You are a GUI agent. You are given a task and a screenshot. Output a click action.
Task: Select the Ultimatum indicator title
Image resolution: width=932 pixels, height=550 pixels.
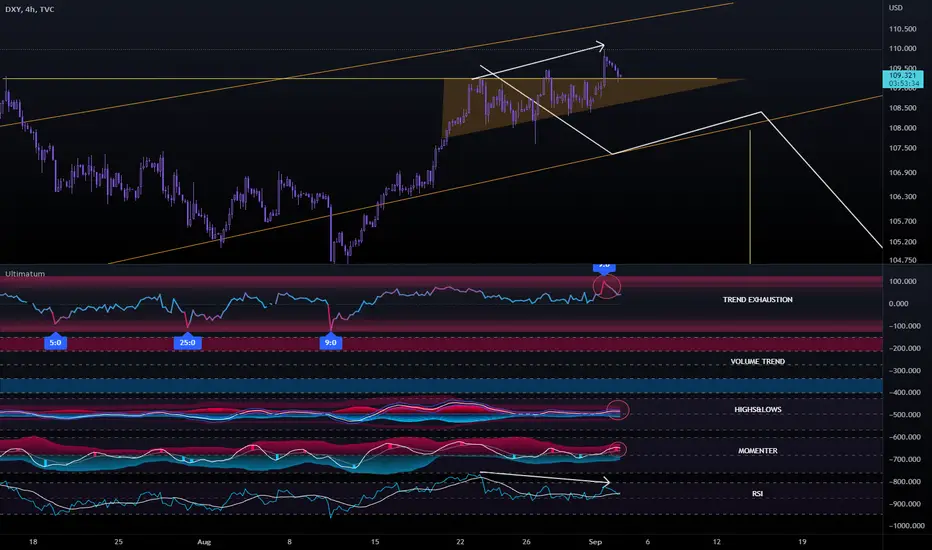[25, 274]
